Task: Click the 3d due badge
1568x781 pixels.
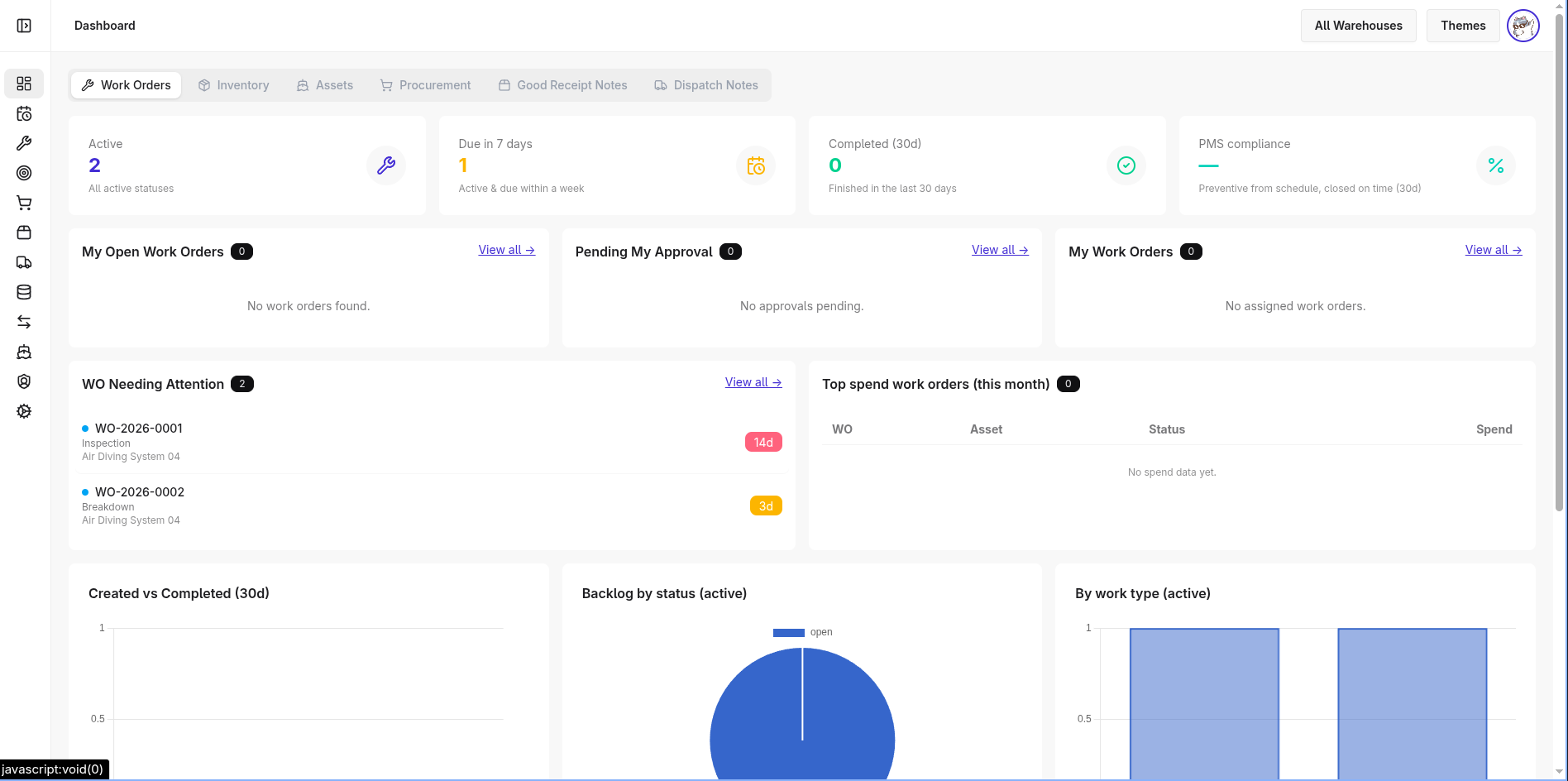Action: [x=766, y=505]
